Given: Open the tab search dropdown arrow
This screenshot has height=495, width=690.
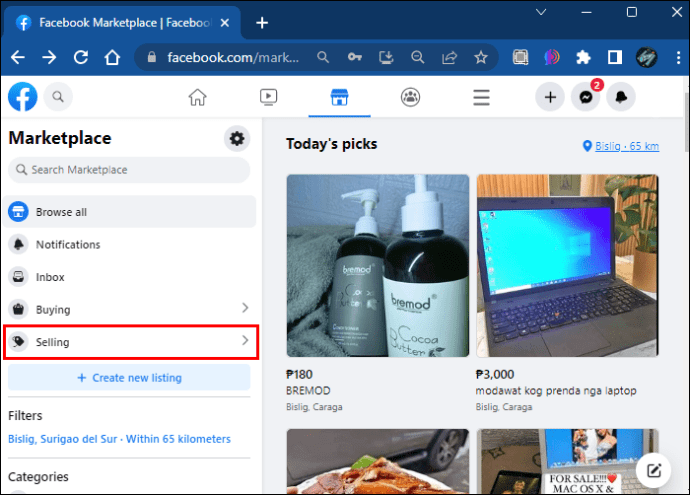Looking at the screenshot, I should 541,12.
